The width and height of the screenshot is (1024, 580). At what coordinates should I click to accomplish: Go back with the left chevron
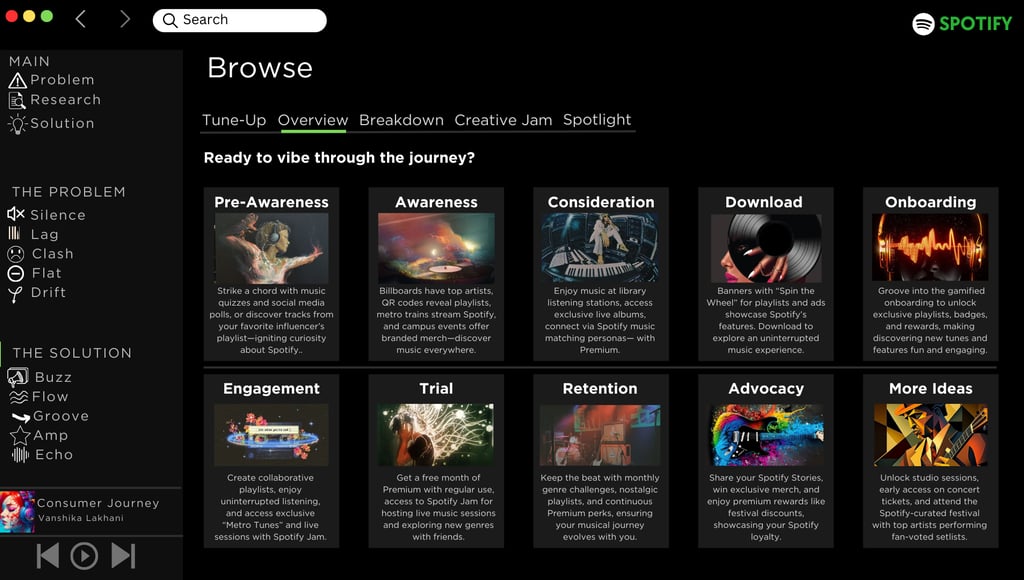tap(81, 19)
